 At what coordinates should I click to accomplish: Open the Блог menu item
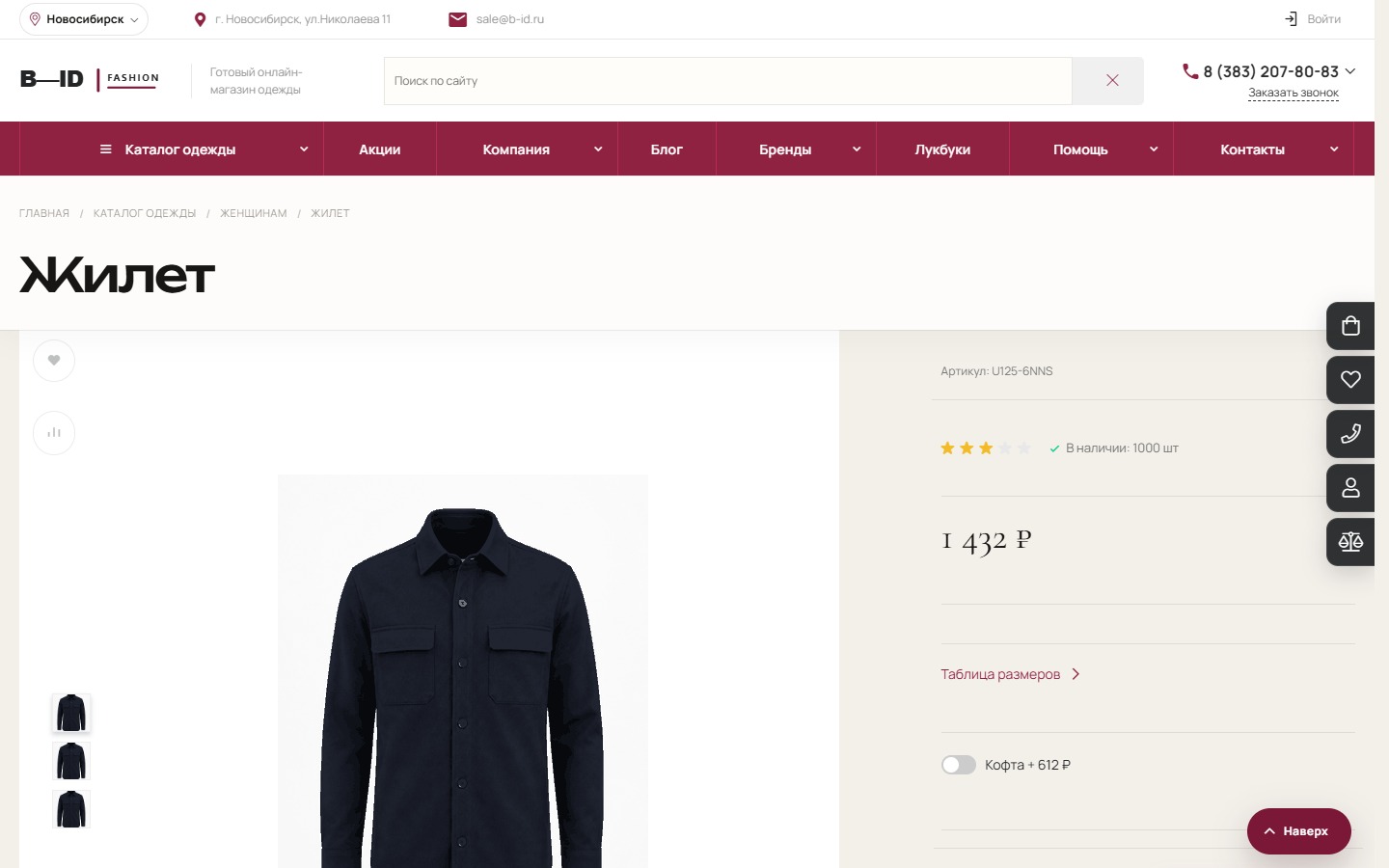(667, 149)
